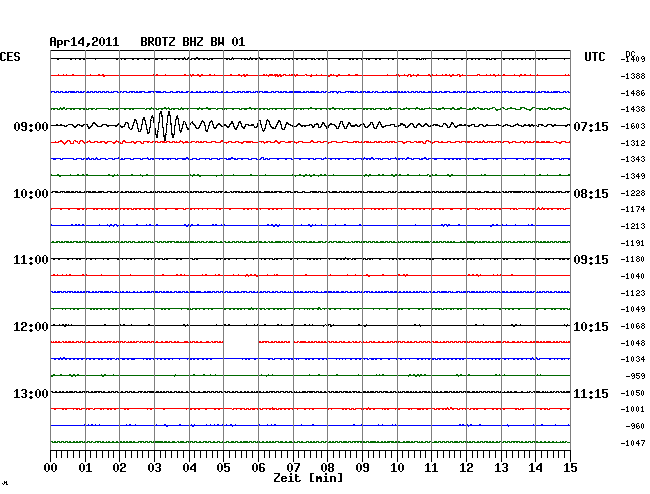Click the white data gap on the red trace
The image size is (650, 494).
(x=240, y=342)
